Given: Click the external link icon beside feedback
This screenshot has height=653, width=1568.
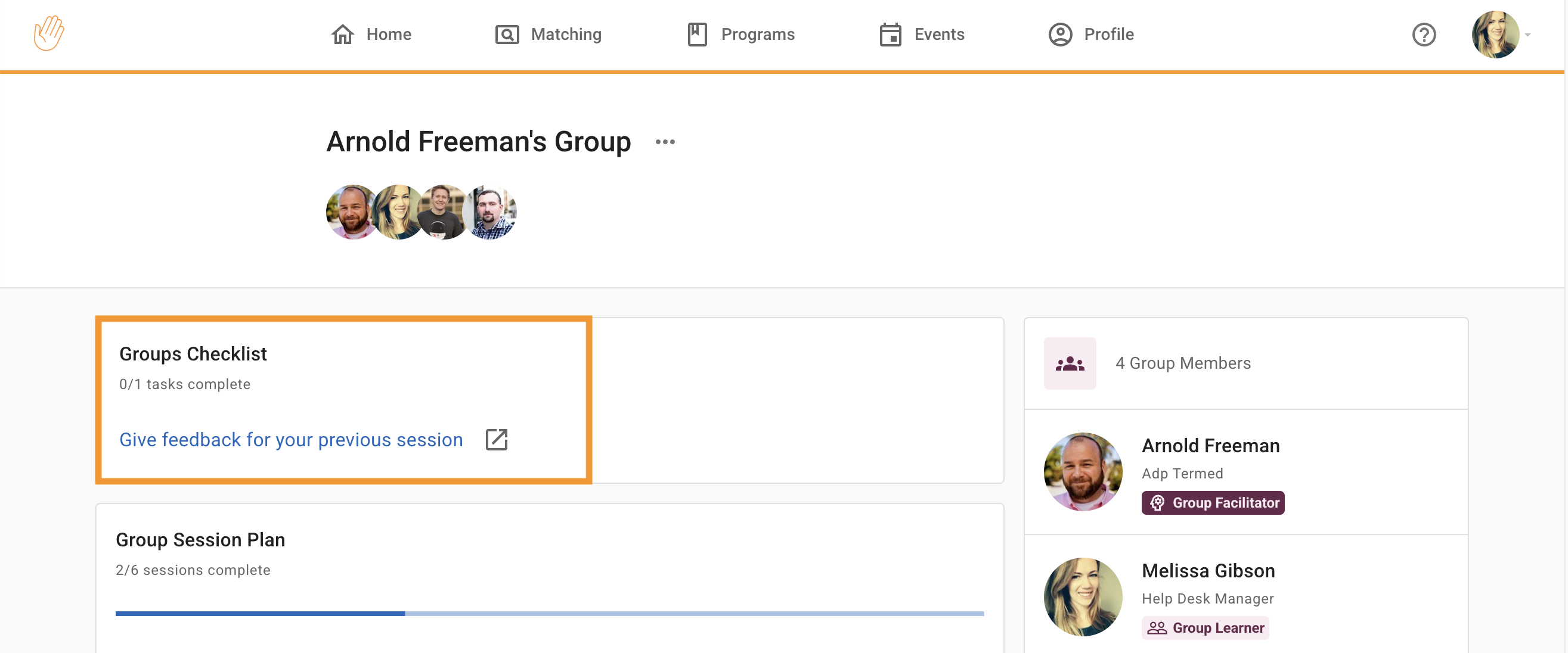Looking at the screenshot, I should tap(496, 439).
